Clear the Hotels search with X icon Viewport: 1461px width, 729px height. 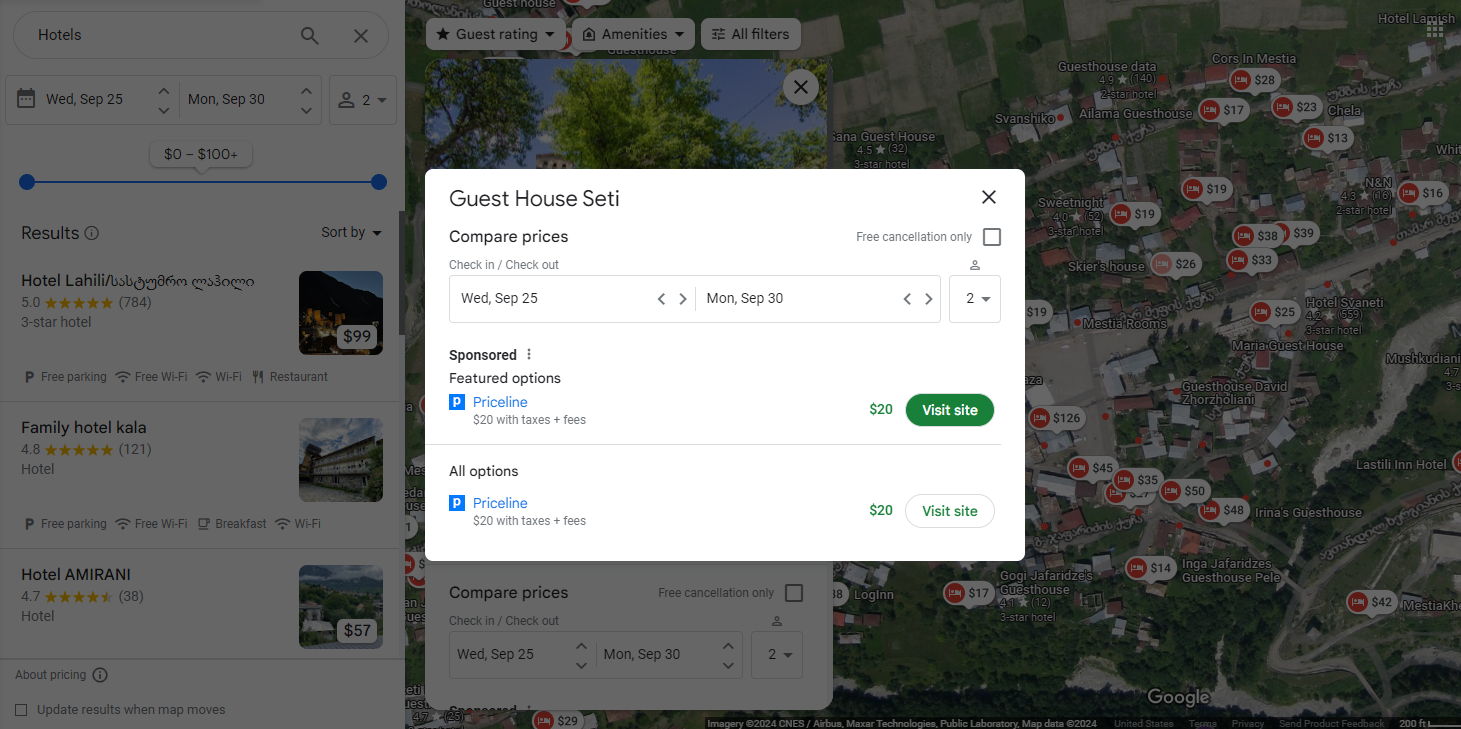(361, 36)
